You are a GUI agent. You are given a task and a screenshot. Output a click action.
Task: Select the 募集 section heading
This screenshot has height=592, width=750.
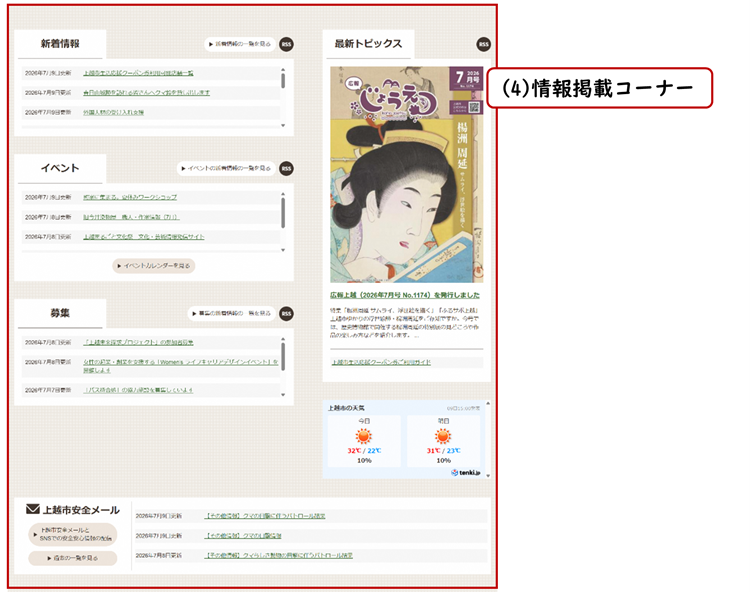(x=60, y=313)
